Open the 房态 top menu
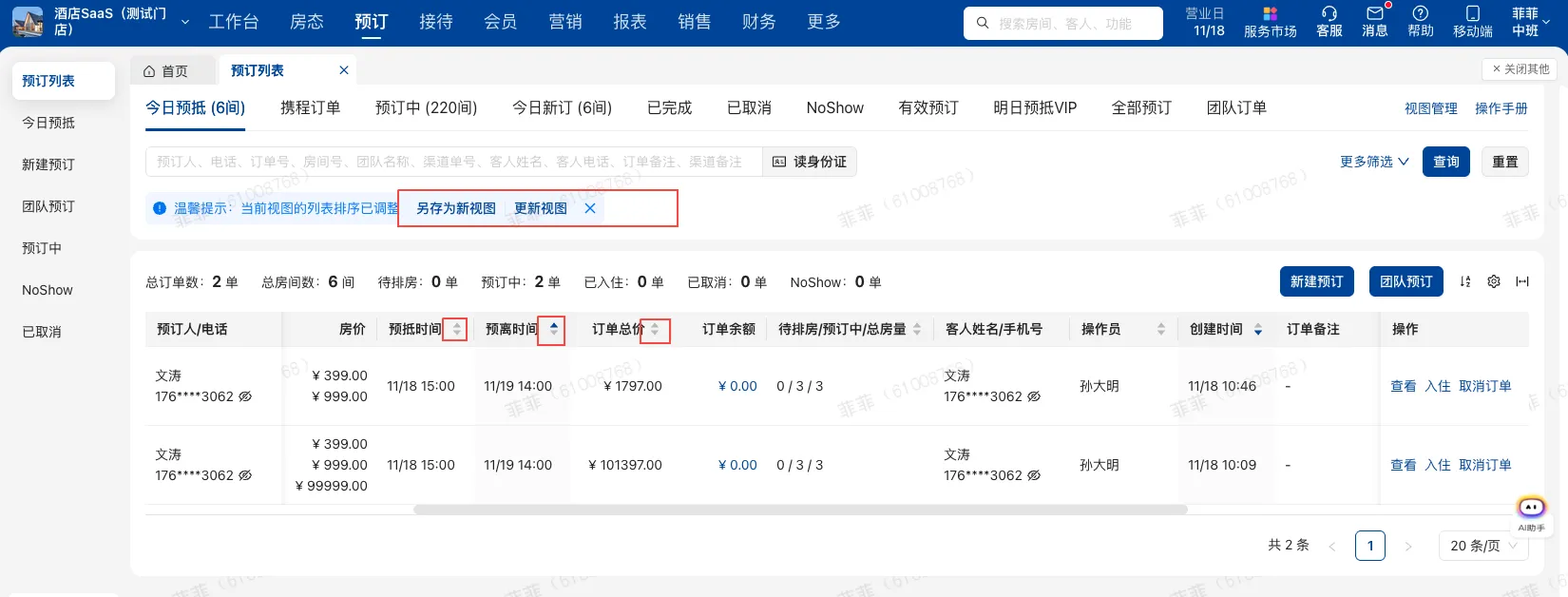 click(x=307, y=22)
